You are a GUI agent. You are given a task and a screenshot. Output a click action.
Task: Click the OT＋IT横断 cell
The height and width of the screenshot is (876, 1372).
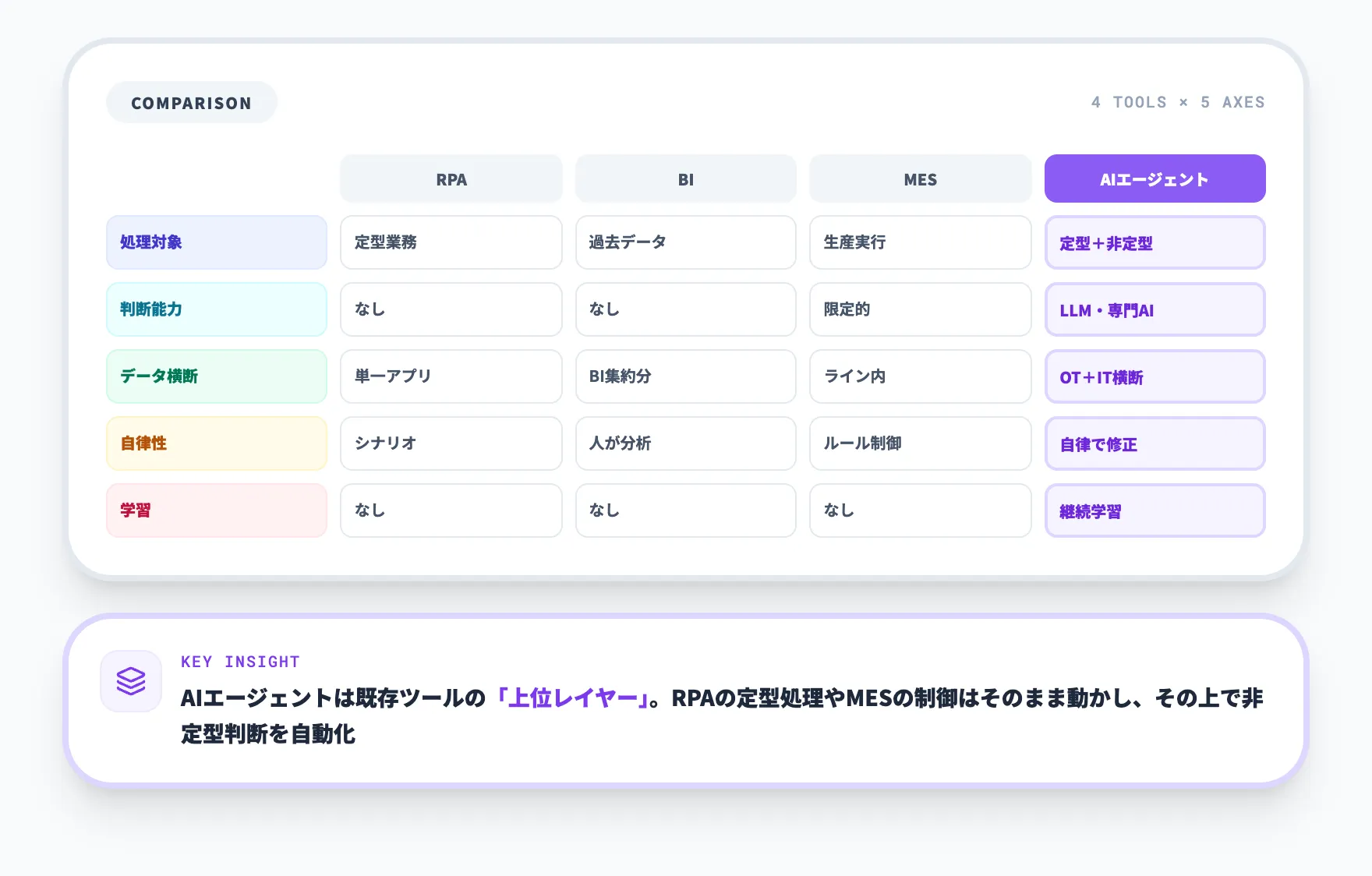click(1154, 376)
